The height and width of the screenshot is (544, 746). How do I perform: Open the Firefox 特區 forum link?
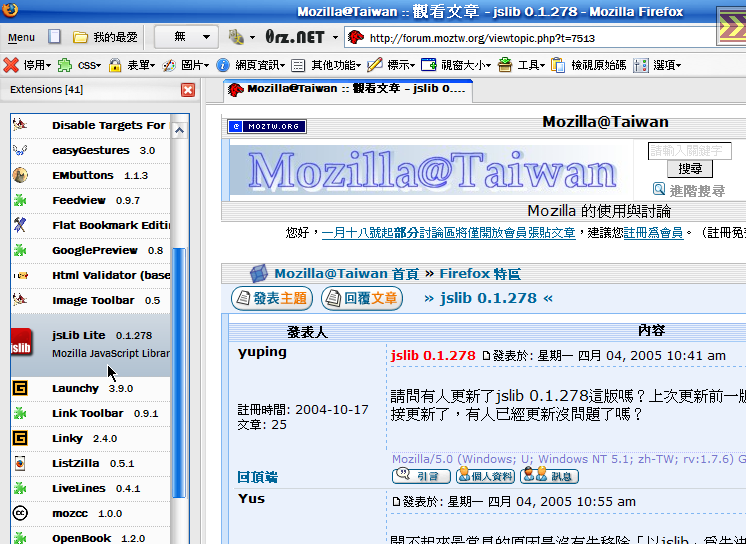click(480, 274)
